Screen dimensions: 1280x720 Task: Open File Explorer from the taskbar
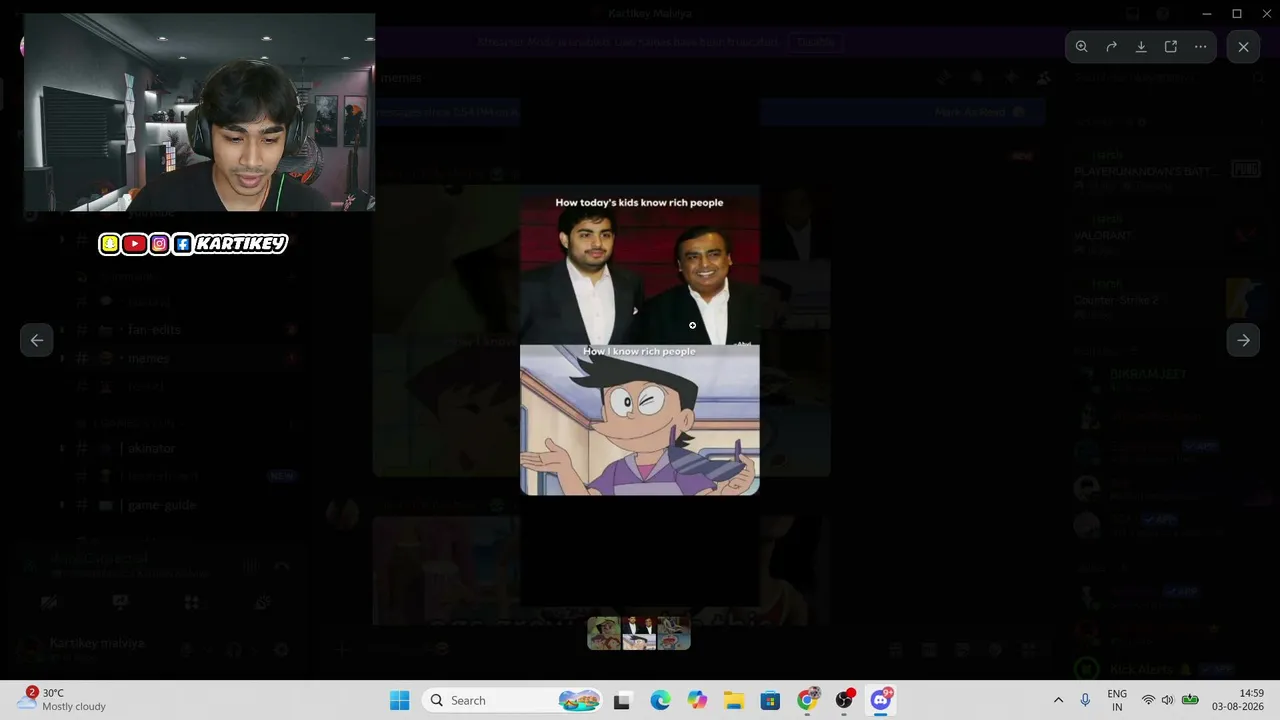[x=734, y=700]
